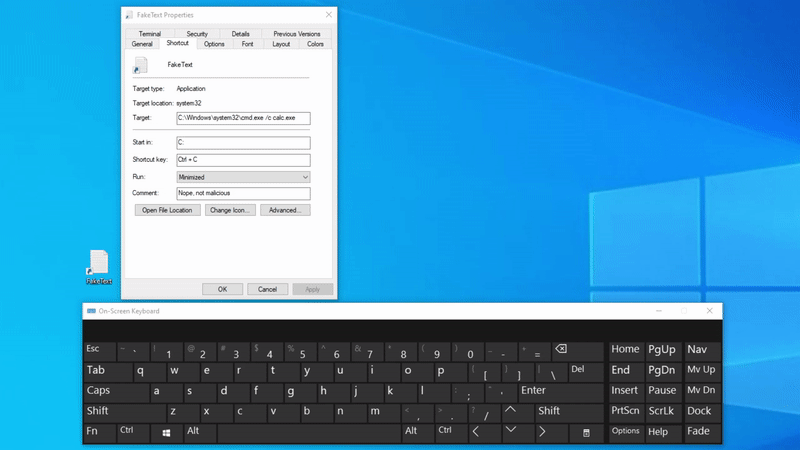The image size is (800, 450).
Task: Tap the End key
Action: point(626,371)
